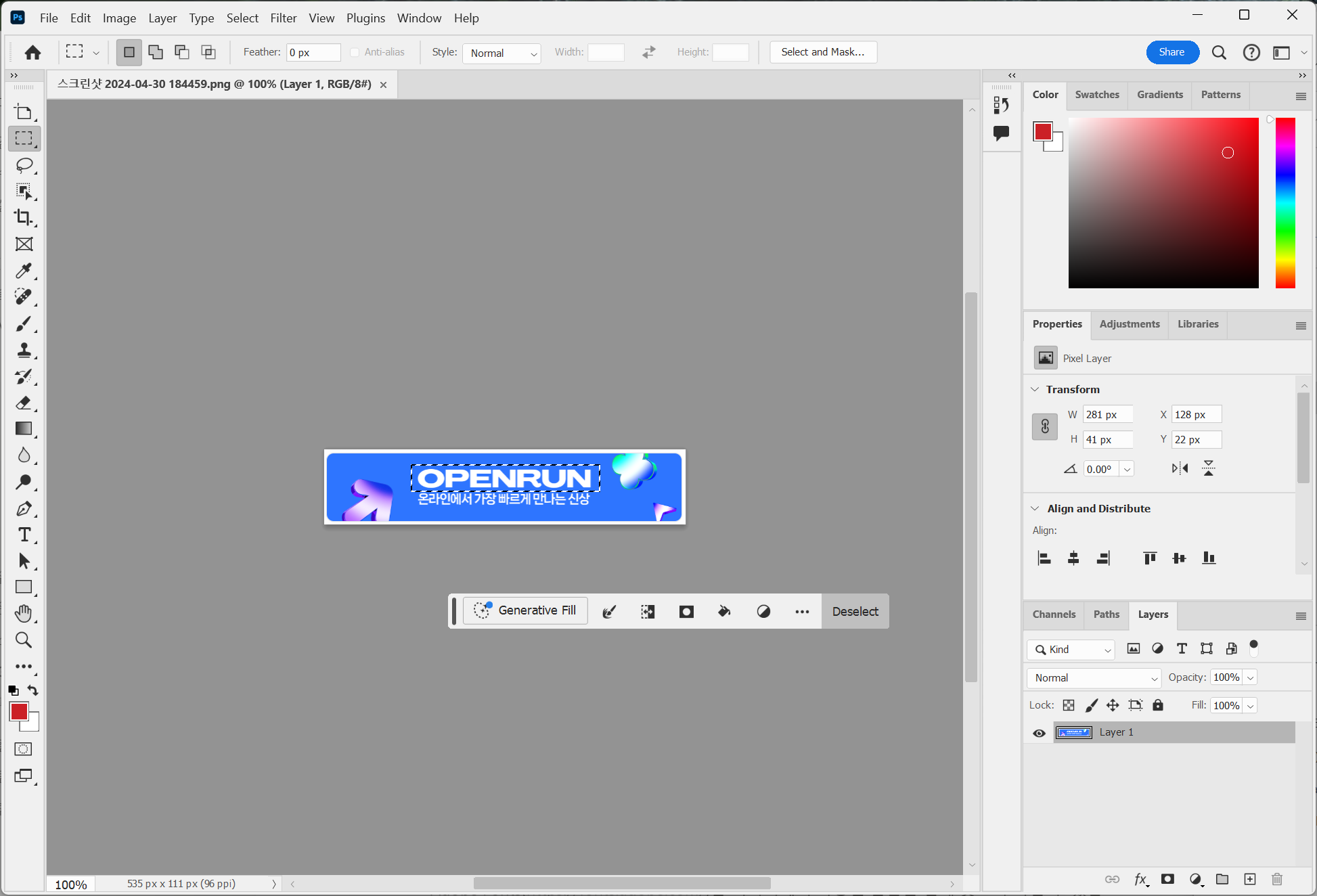Click Delete layer trash icon
The height and width of the screenshot is (896, 1317).
coord(1276,879)
